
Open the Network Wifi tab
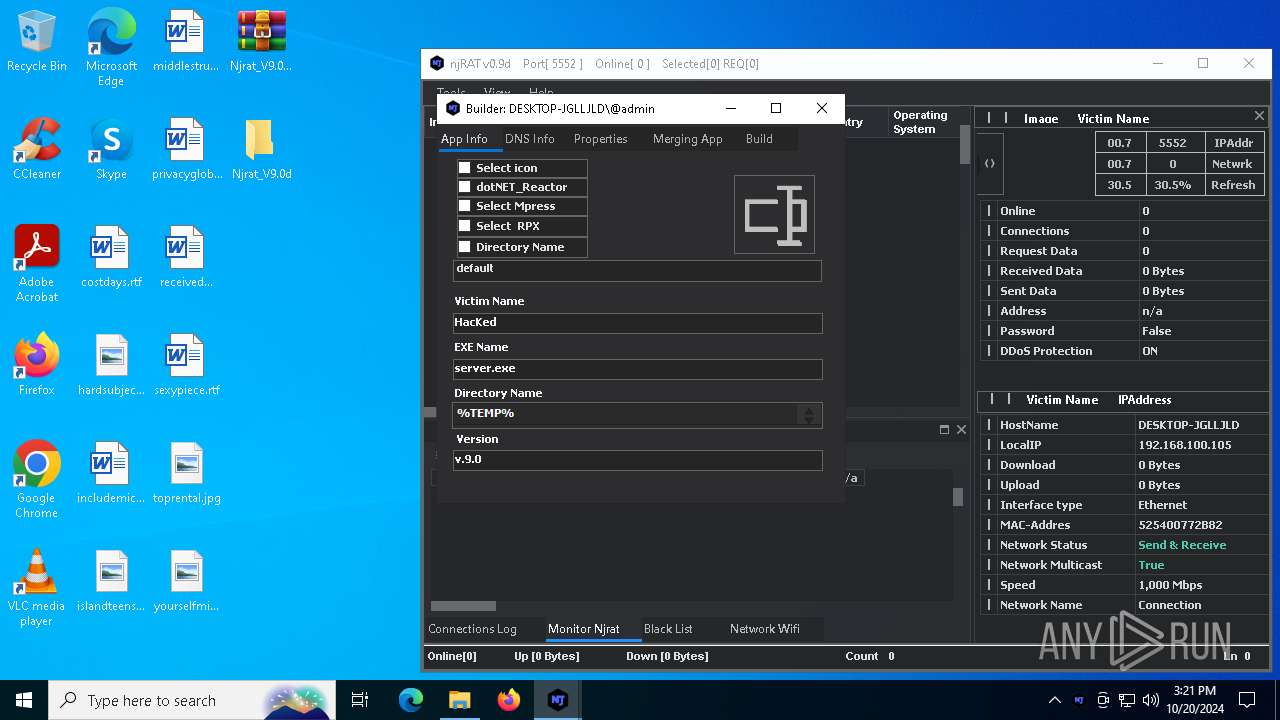click(x=765, y=629)
